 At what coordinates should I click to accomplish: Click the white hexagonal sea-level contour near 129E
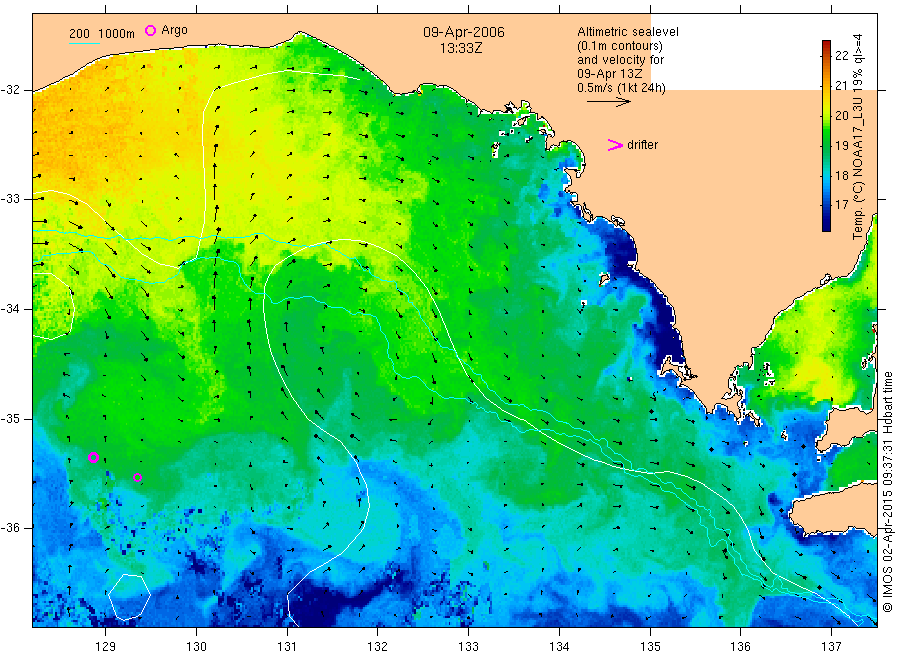click(130, 597)
